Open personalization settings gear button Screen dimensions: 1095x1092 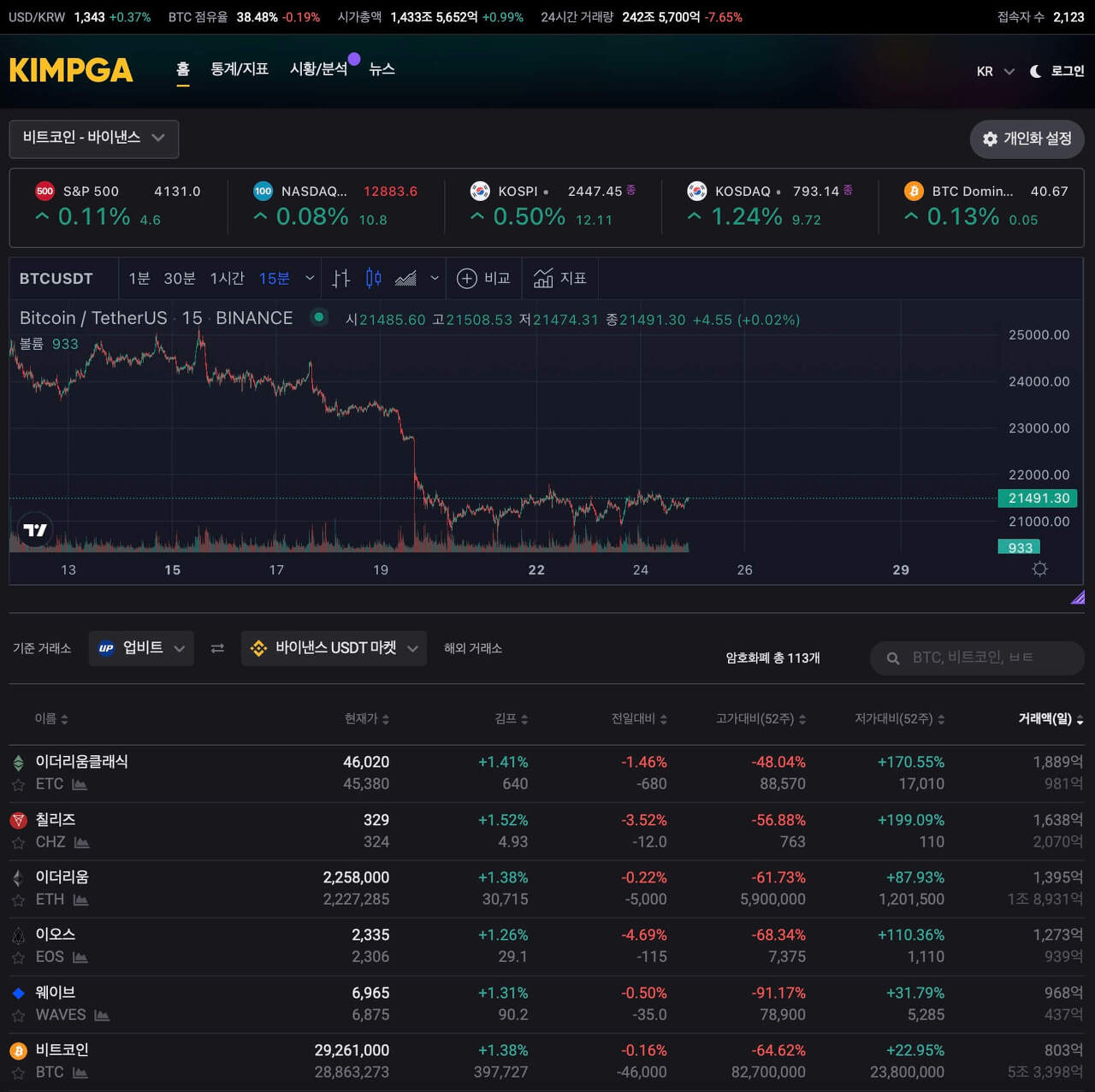click(x=1027, y=139)
